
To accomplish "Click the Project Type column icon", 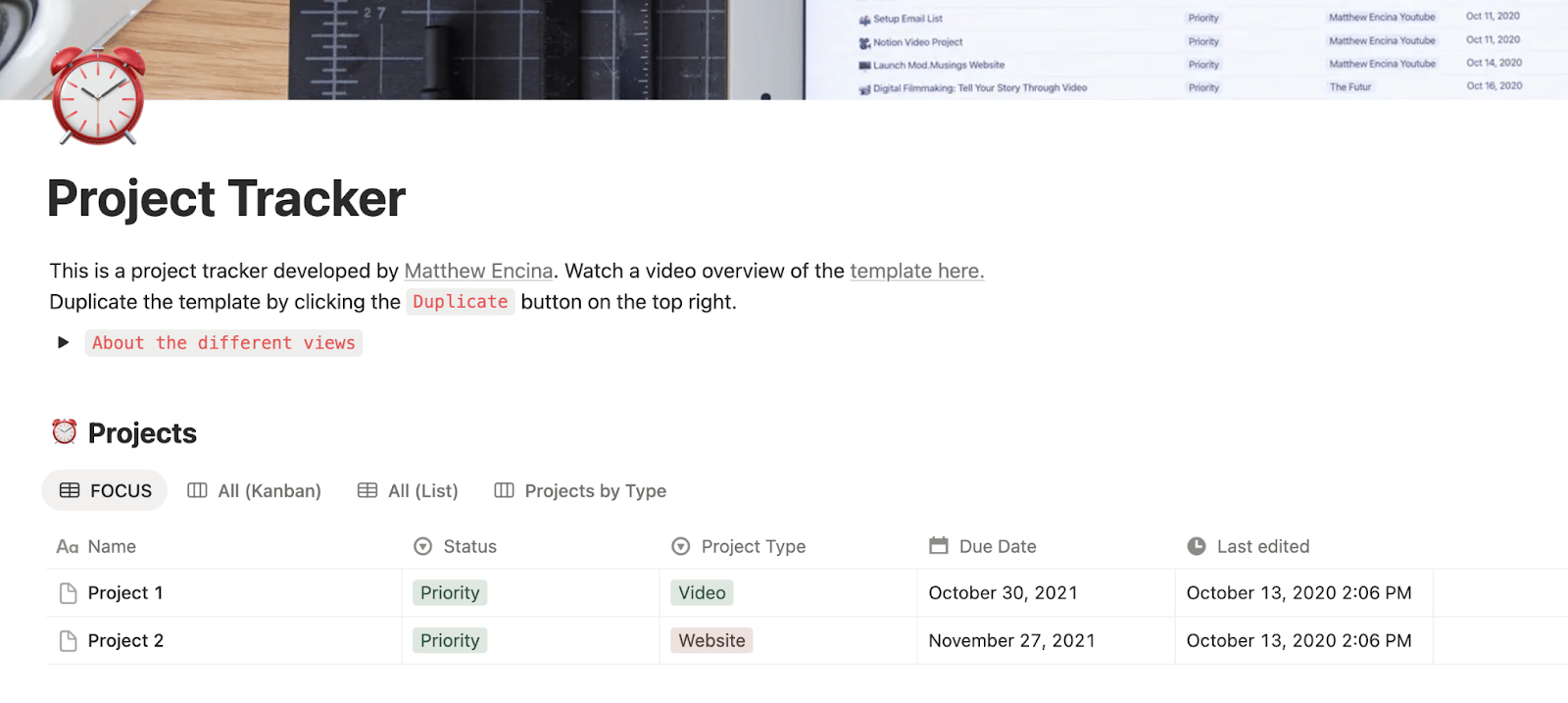I will coord(681,547).
